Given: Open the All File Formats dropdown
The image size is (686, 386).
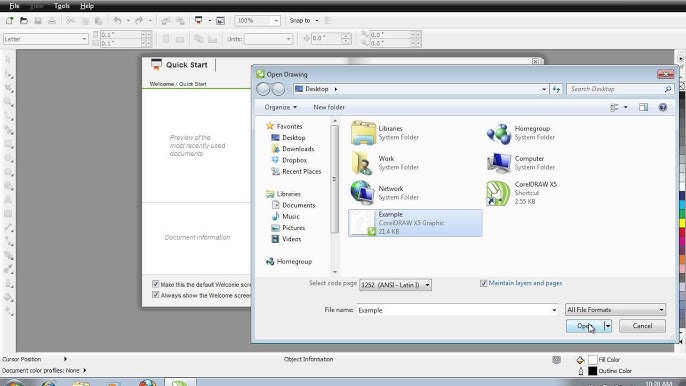Looking at the screenshot, I should (616, 309).
